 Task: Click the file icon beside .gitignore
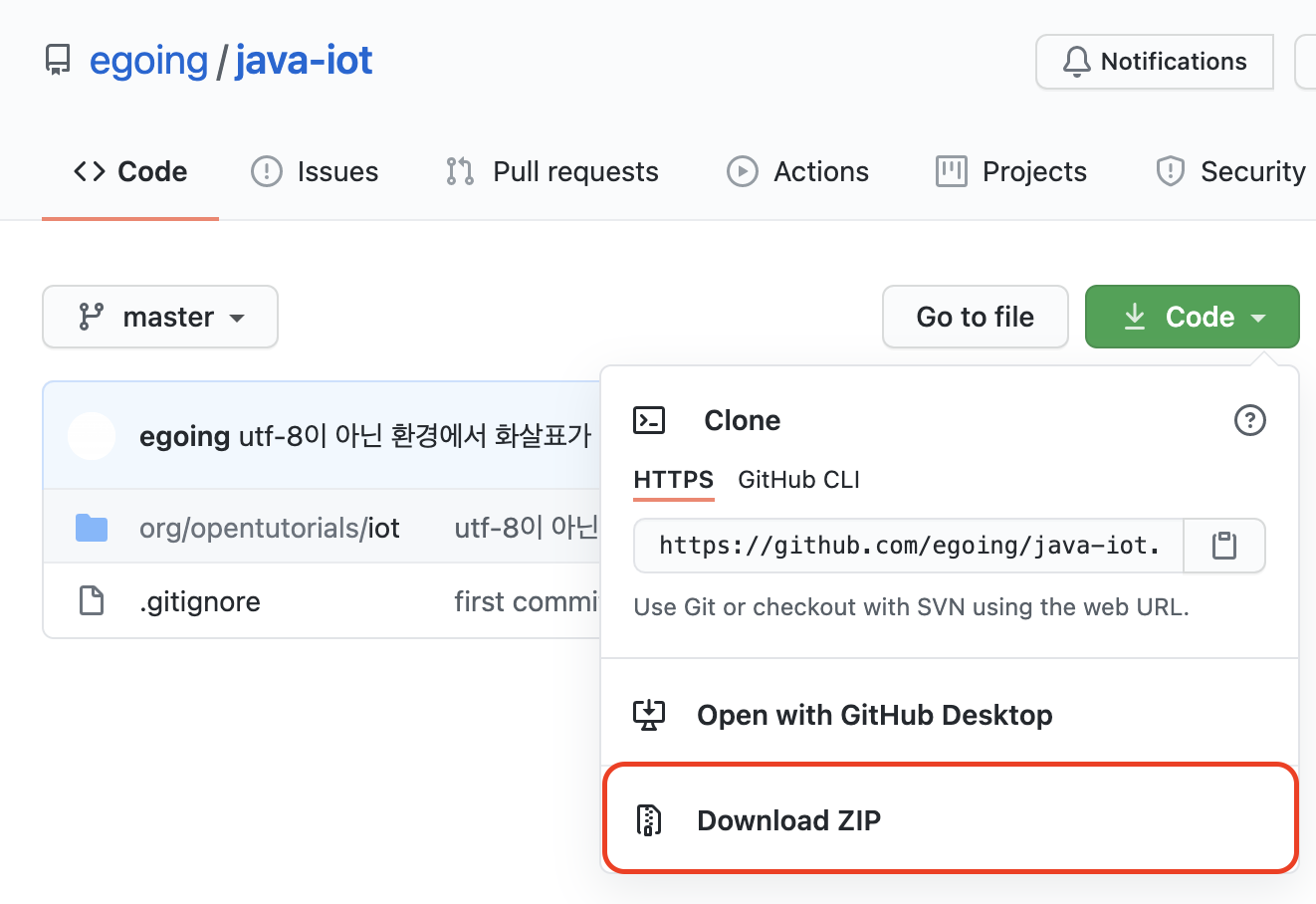point(92,601)
